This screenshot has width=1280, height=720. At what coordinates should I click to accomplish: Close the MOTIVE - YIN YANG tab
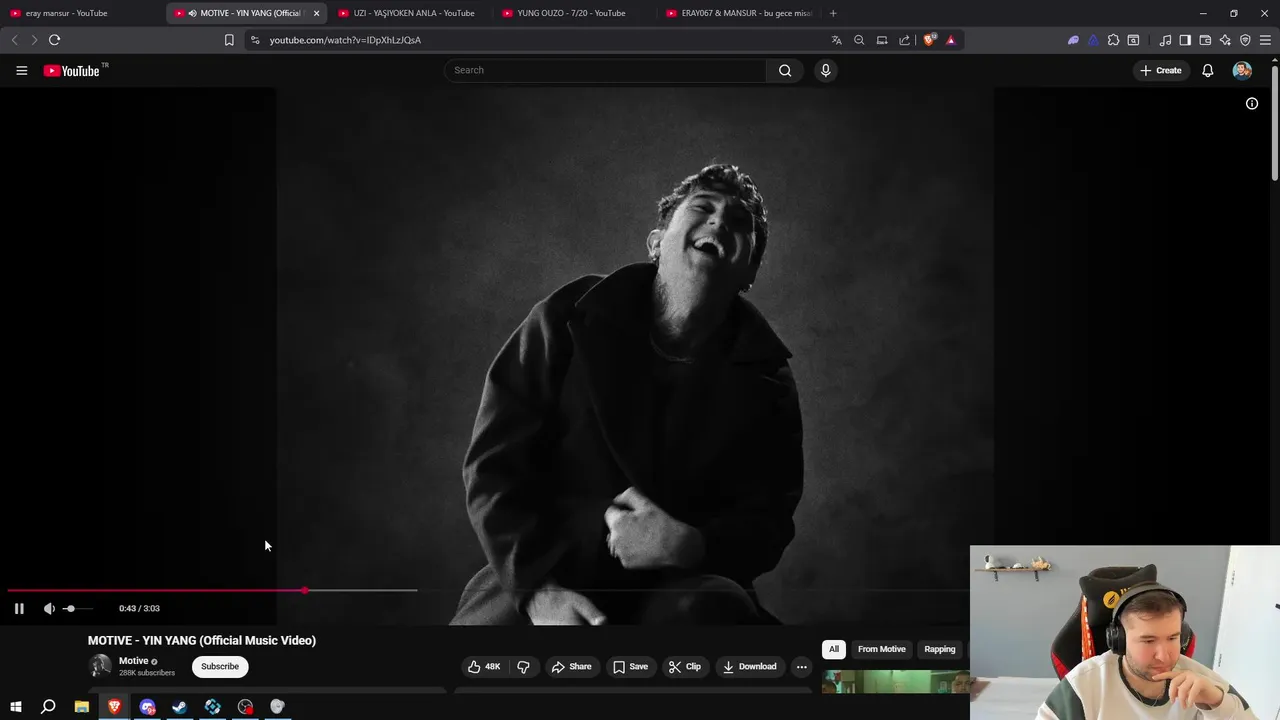316,13
